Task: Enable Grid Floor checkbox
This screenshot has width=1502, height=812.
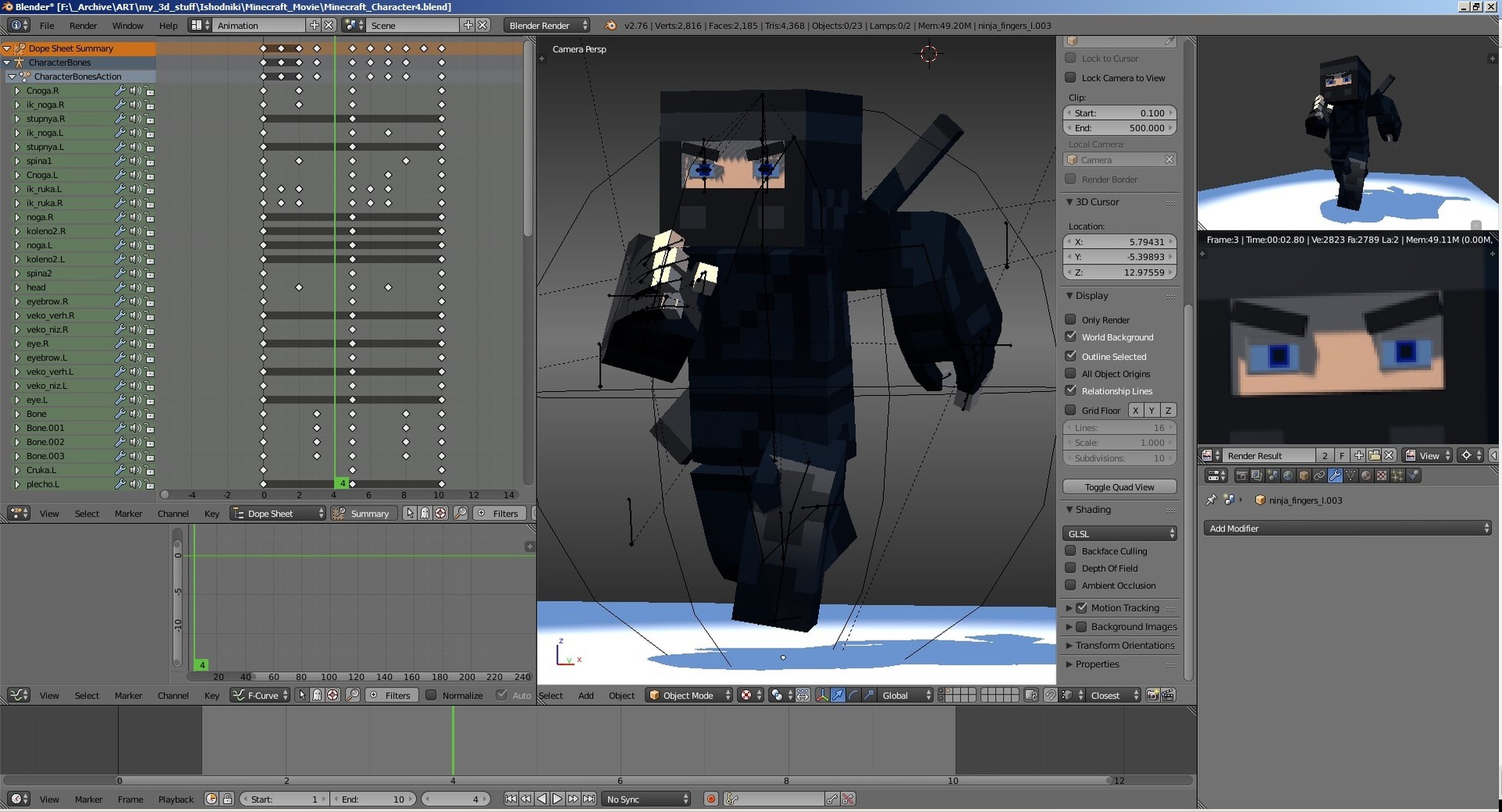Action: click(x=1070, y=410)
